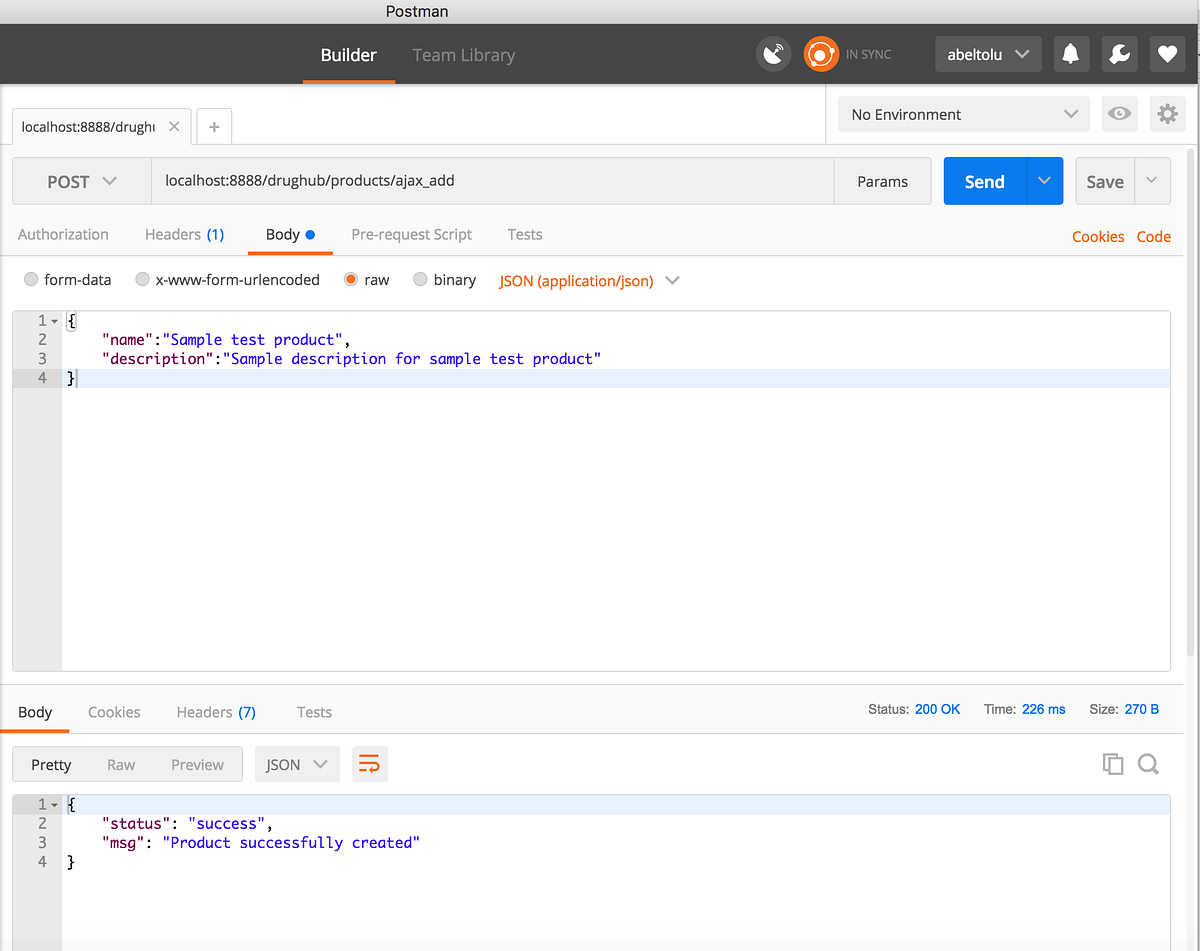
Task: Click the Send button
Action: 984,181
